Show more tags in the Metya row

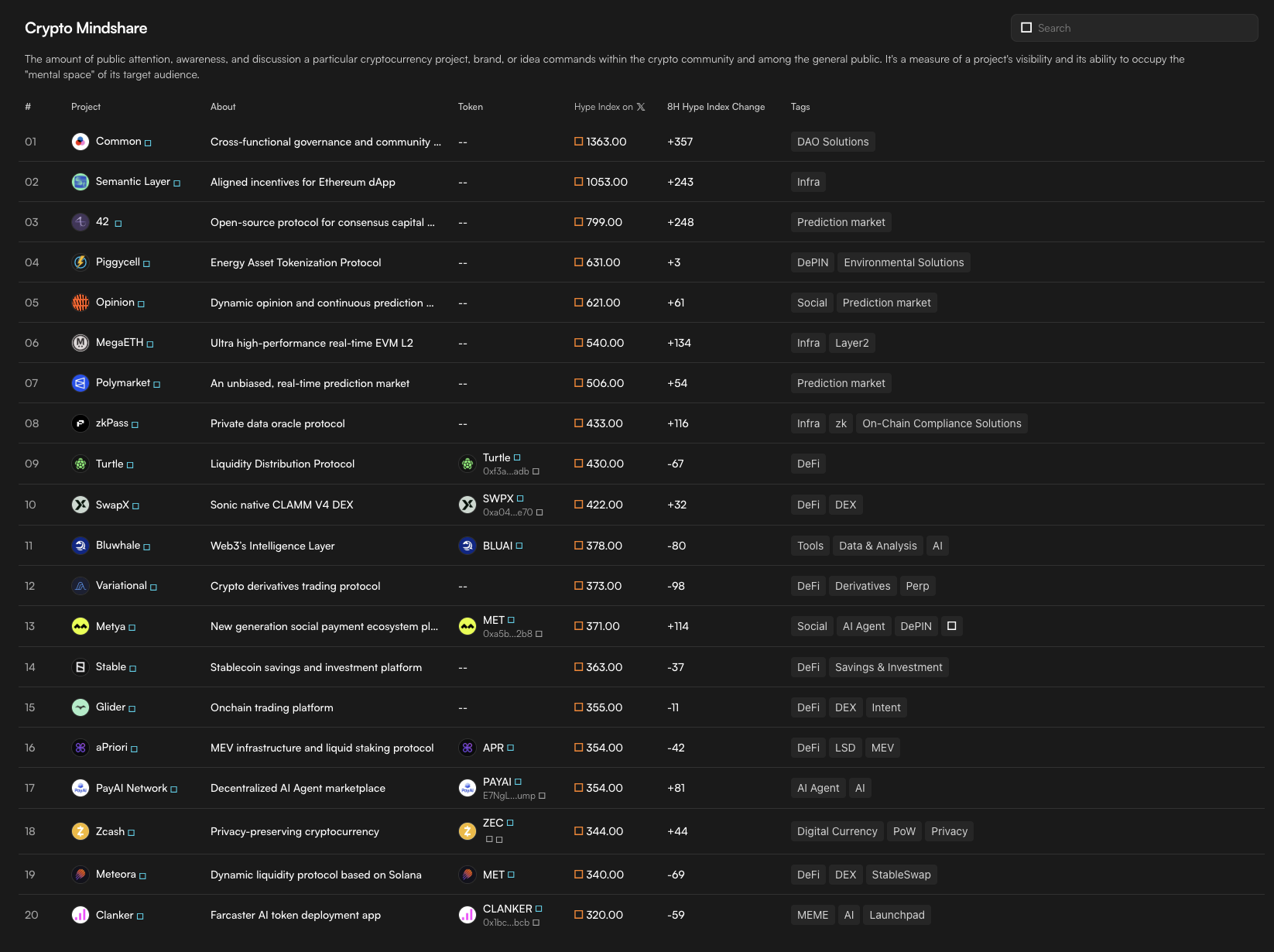pyautogui.click(x=952, y=626)
